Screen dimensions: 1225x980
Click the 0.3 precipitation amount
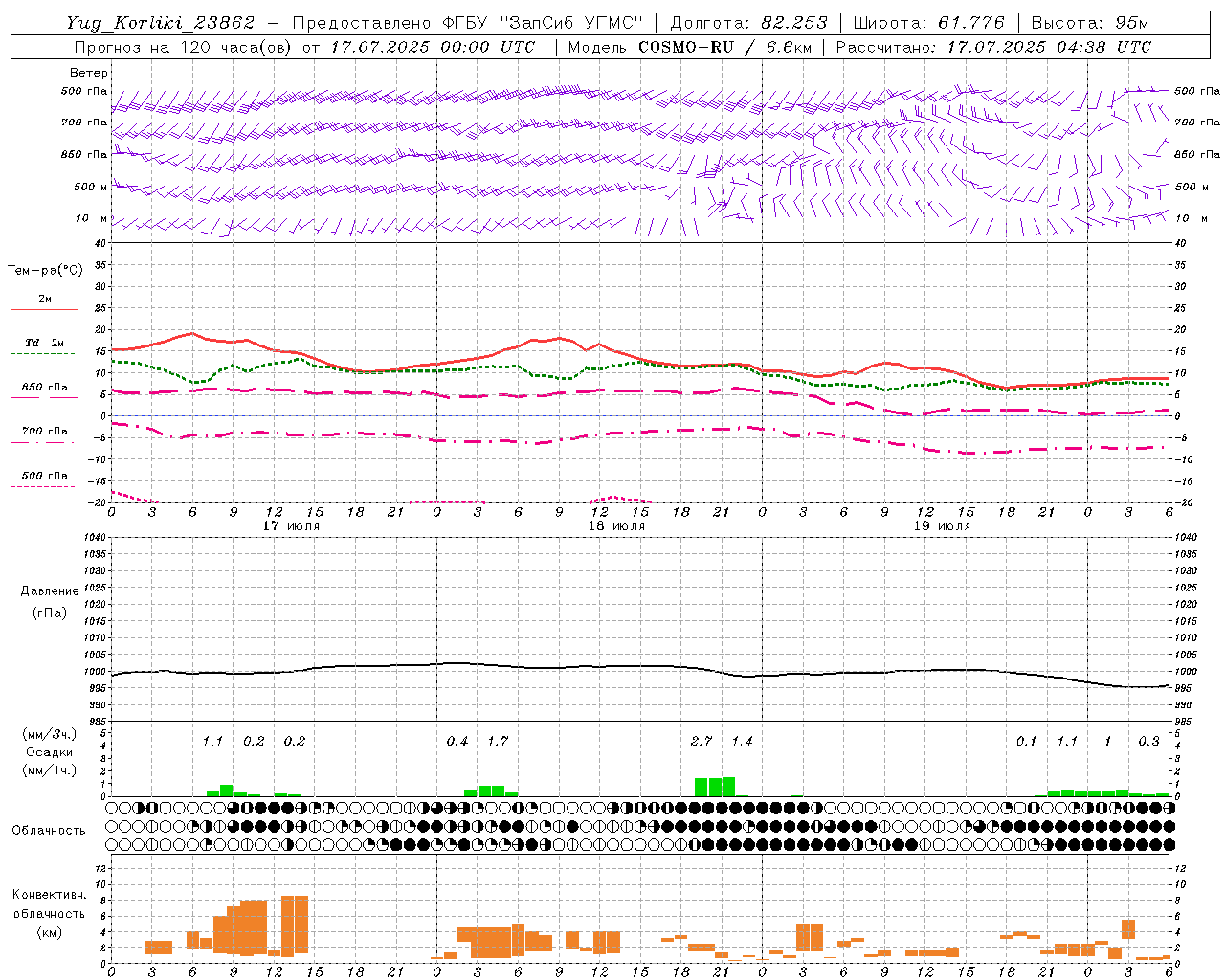pyautogui.click(x=1148, y=741)
